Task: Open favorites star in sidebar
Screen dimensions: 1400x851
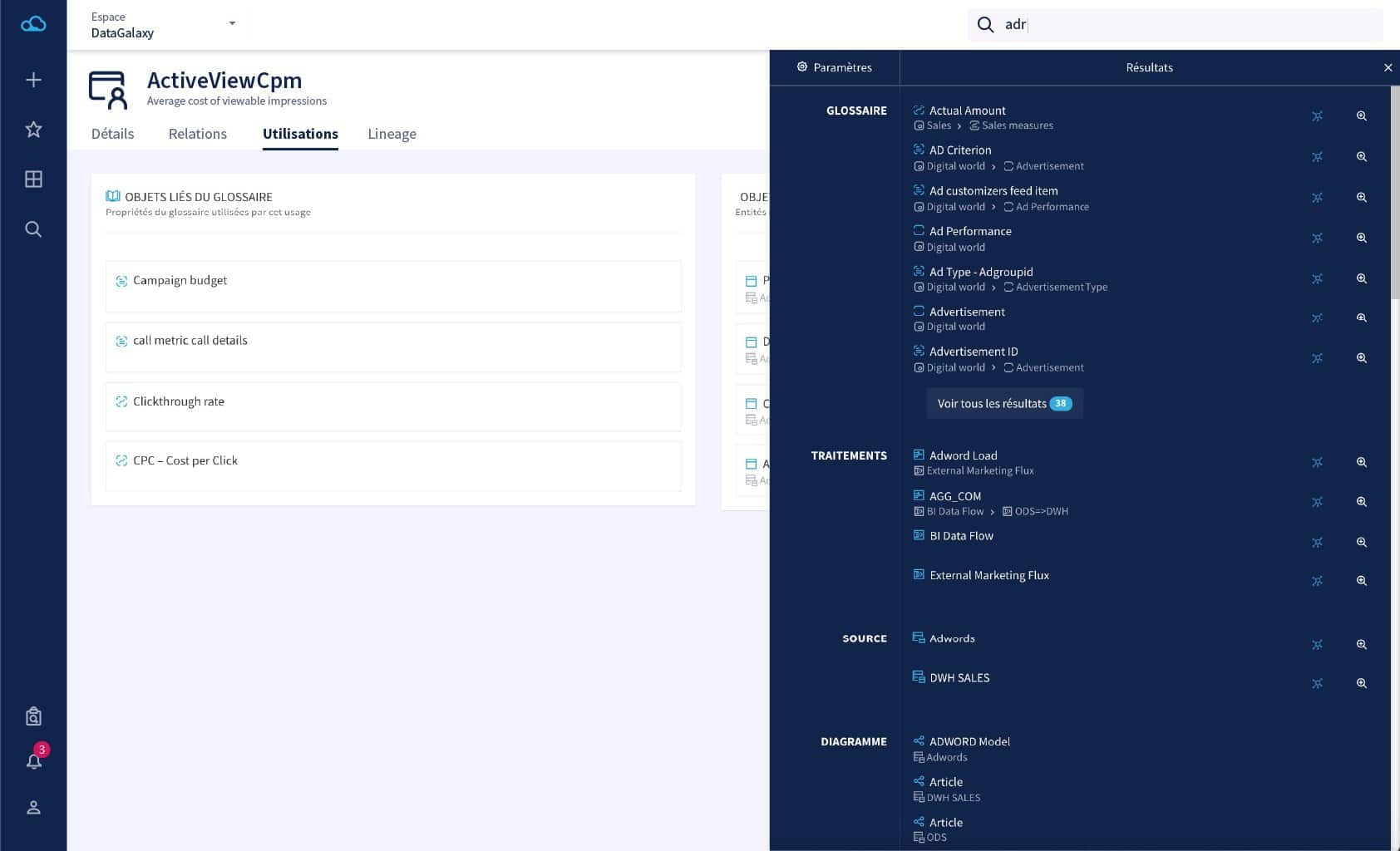Action: (x=33, y=130)
